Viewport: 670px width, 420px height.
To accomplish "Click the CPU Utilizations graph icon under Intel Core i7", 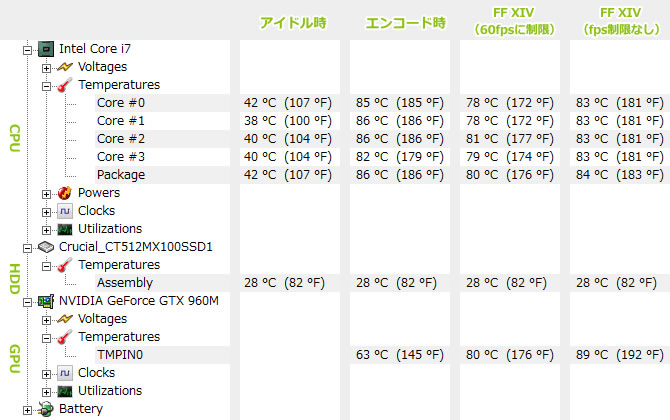I will (65, 229).
